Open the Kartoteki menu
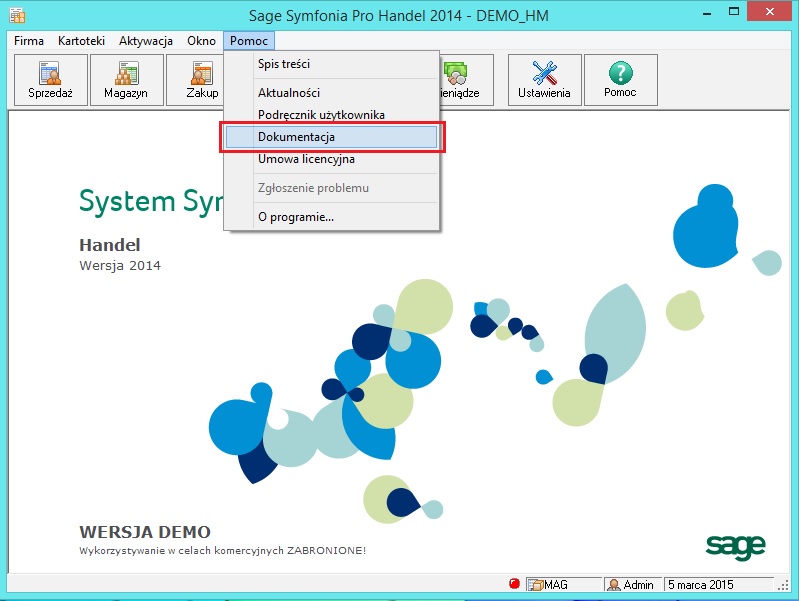The height and width of the screenshot is (601, 799). [x=82, y=41]
